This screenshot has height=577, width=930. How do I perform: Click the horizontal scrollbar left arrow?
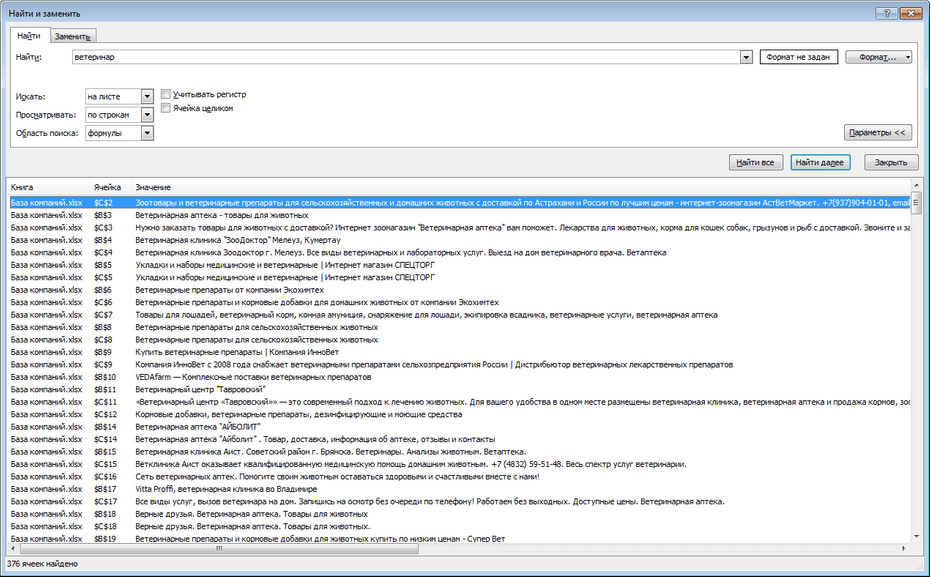click(14, 549)
